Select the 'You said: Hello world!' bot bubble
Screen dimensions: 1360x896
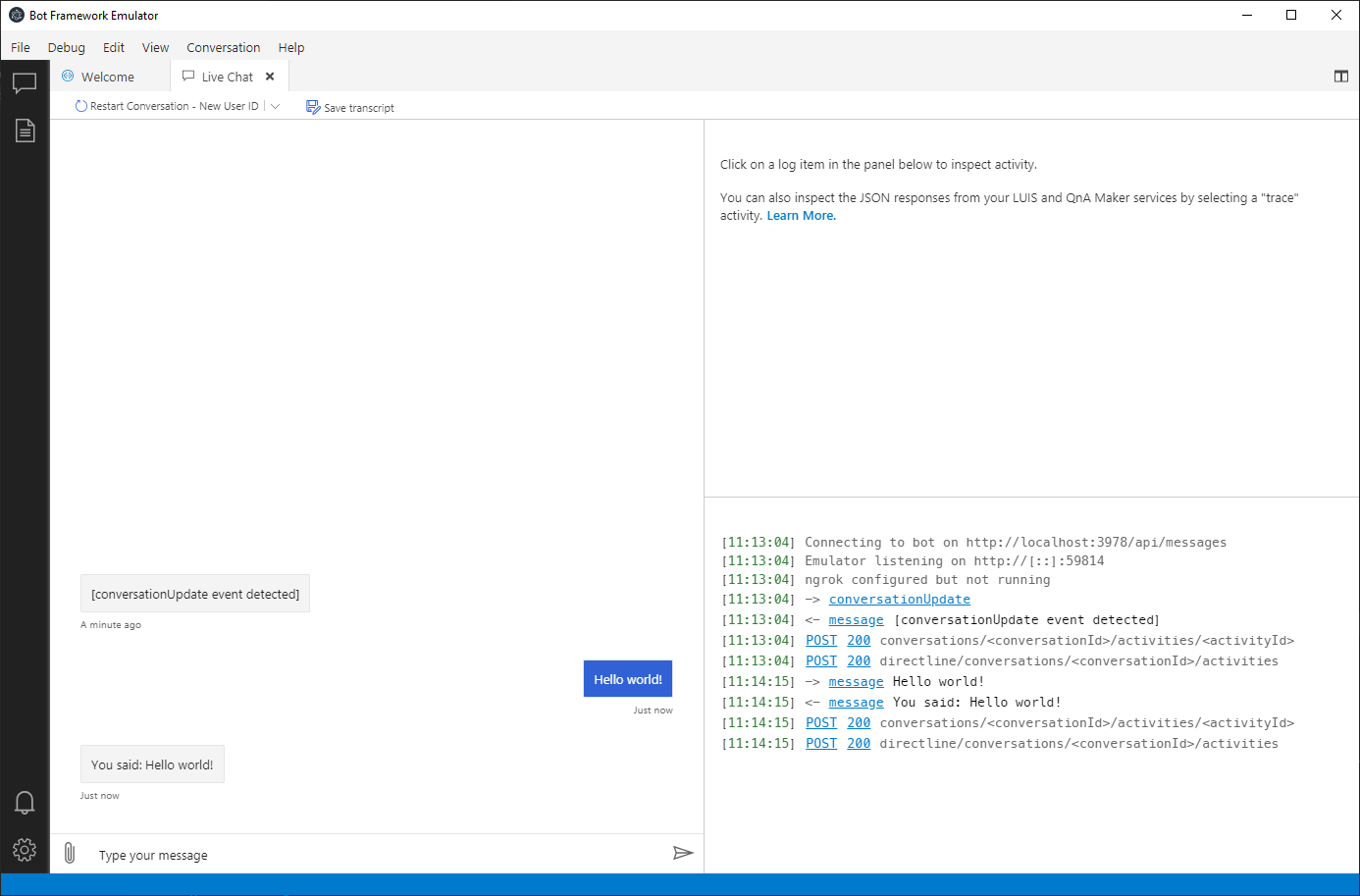152,764
